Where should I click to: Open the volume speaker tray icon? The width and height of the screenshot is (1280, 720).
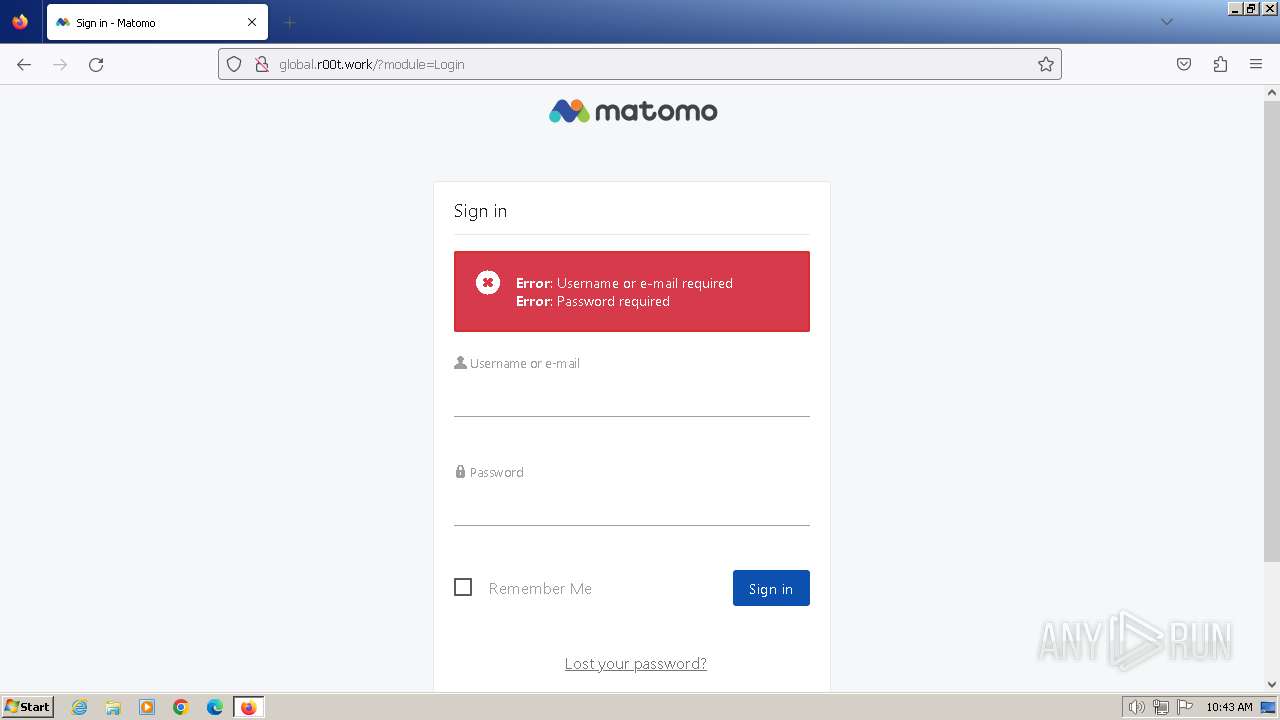[x=1136, y=707]
